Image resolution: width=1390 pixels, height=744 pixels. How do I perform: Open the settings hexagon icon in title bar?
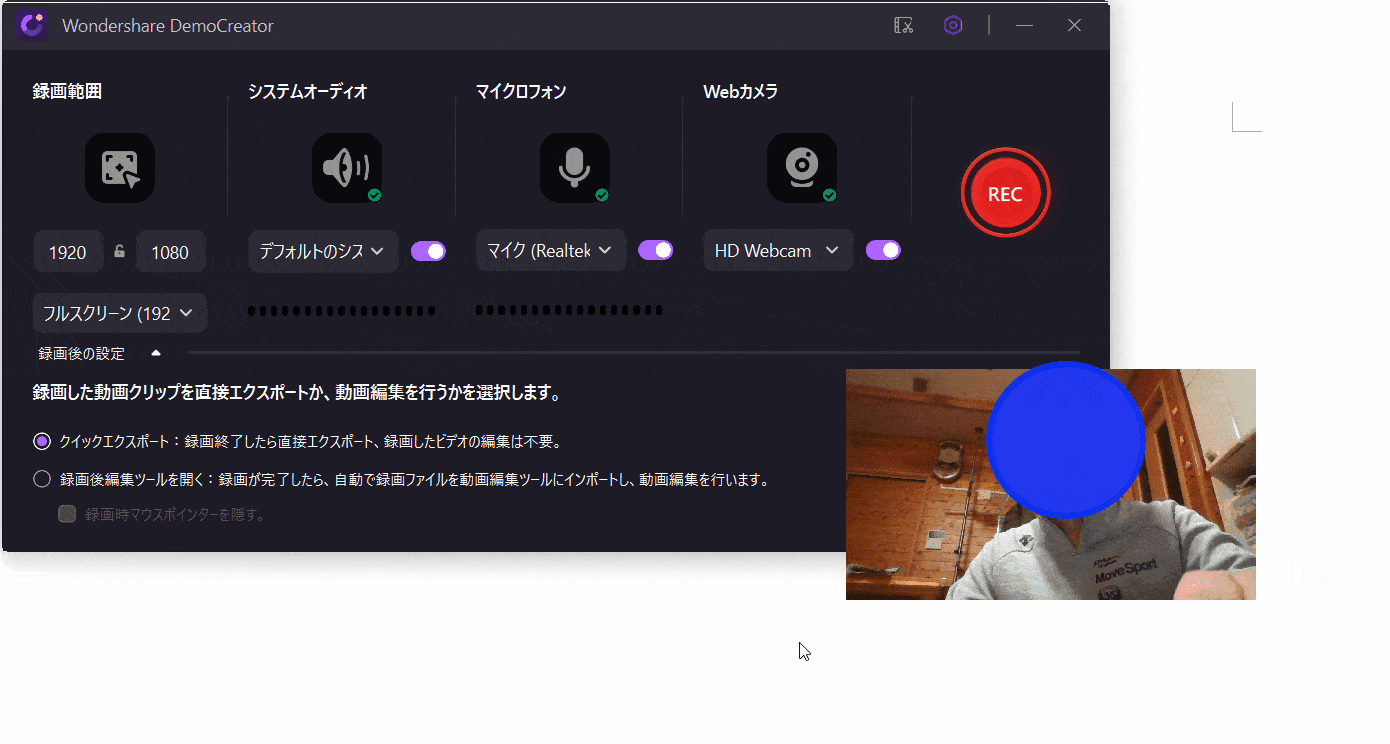[x=952, y=26]
